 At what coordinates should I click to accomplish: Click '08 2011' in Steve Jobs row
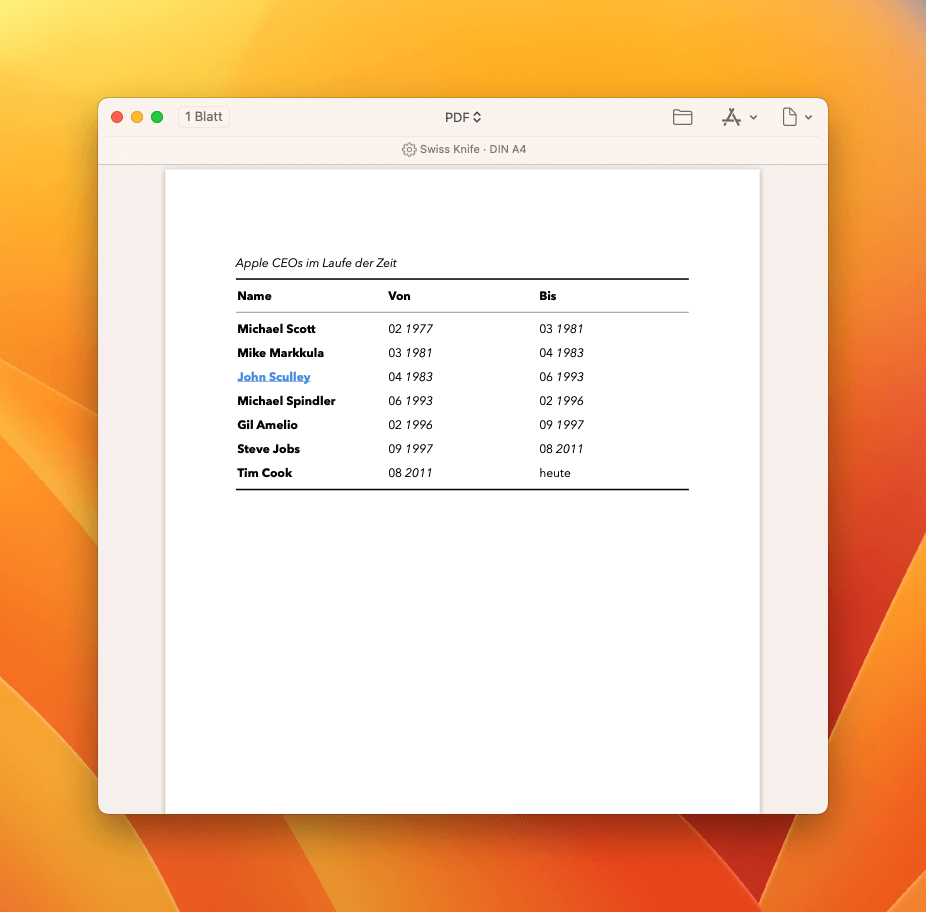pyautogui.click(x=561, y=449)
